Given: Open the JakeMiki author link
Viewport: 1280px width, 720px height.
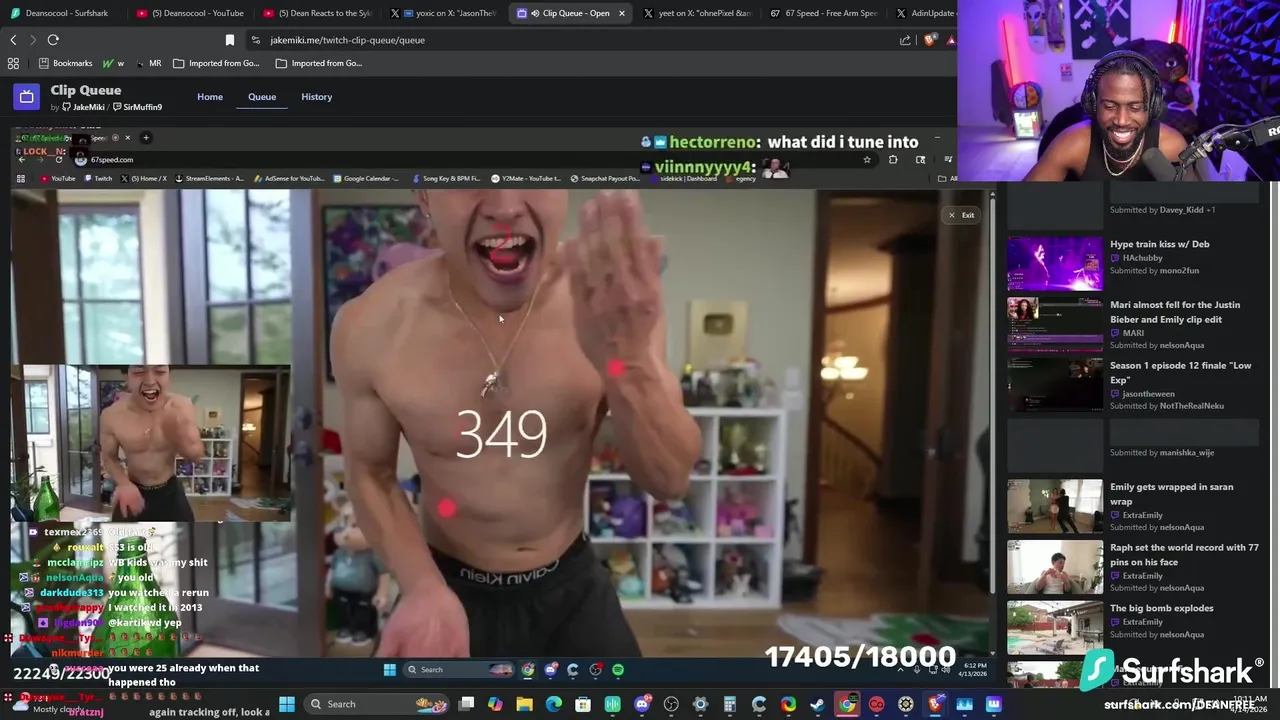Looking at the screenshot, I should click(x=83, y=107).
